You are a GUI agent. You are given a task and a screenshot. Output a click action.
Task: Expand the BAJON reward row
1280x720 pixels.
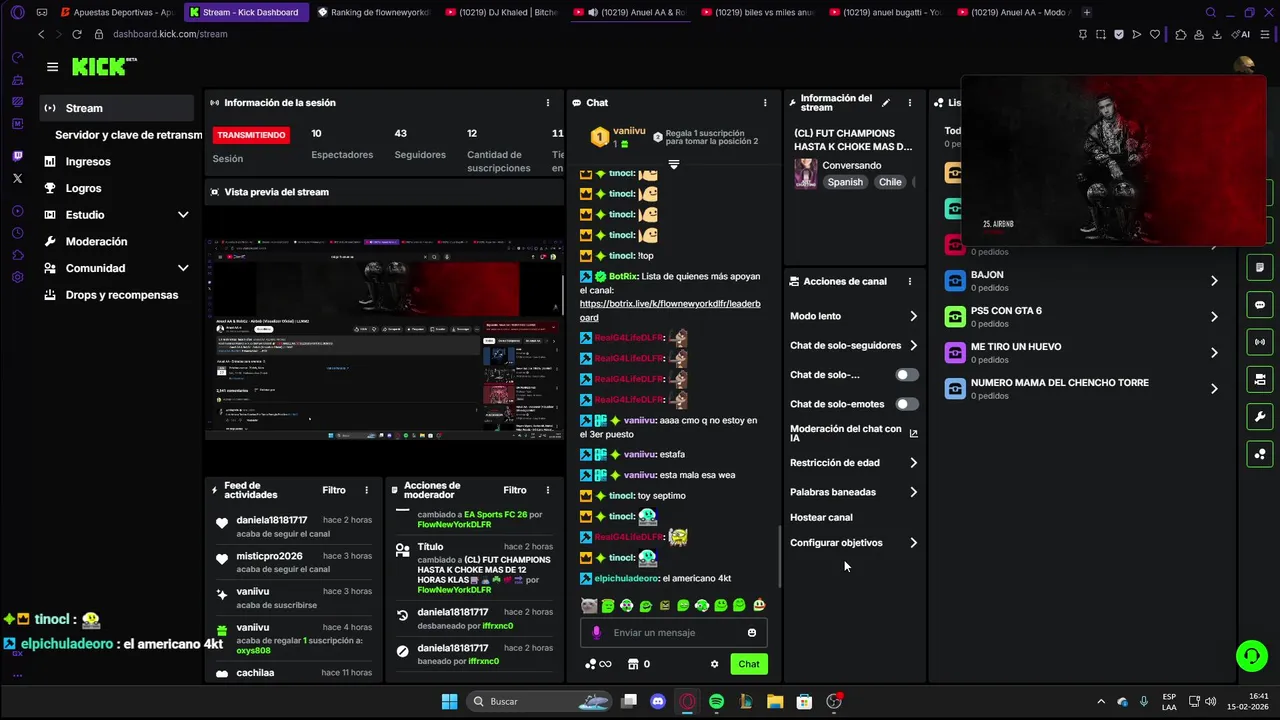coord(1214,281)
